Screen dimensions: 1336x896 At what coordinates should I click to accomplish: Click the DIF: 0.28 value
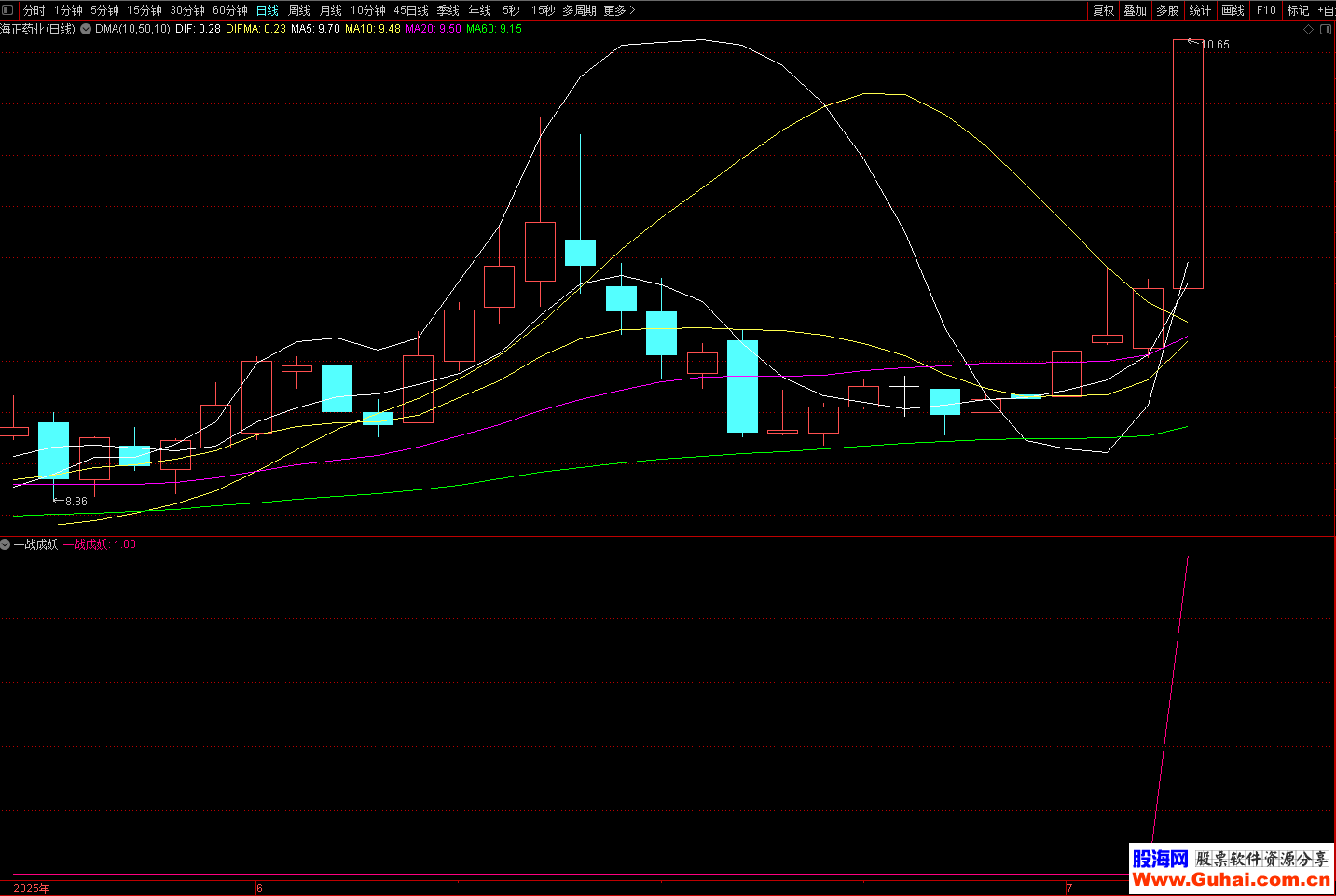(x=198, y=29)
